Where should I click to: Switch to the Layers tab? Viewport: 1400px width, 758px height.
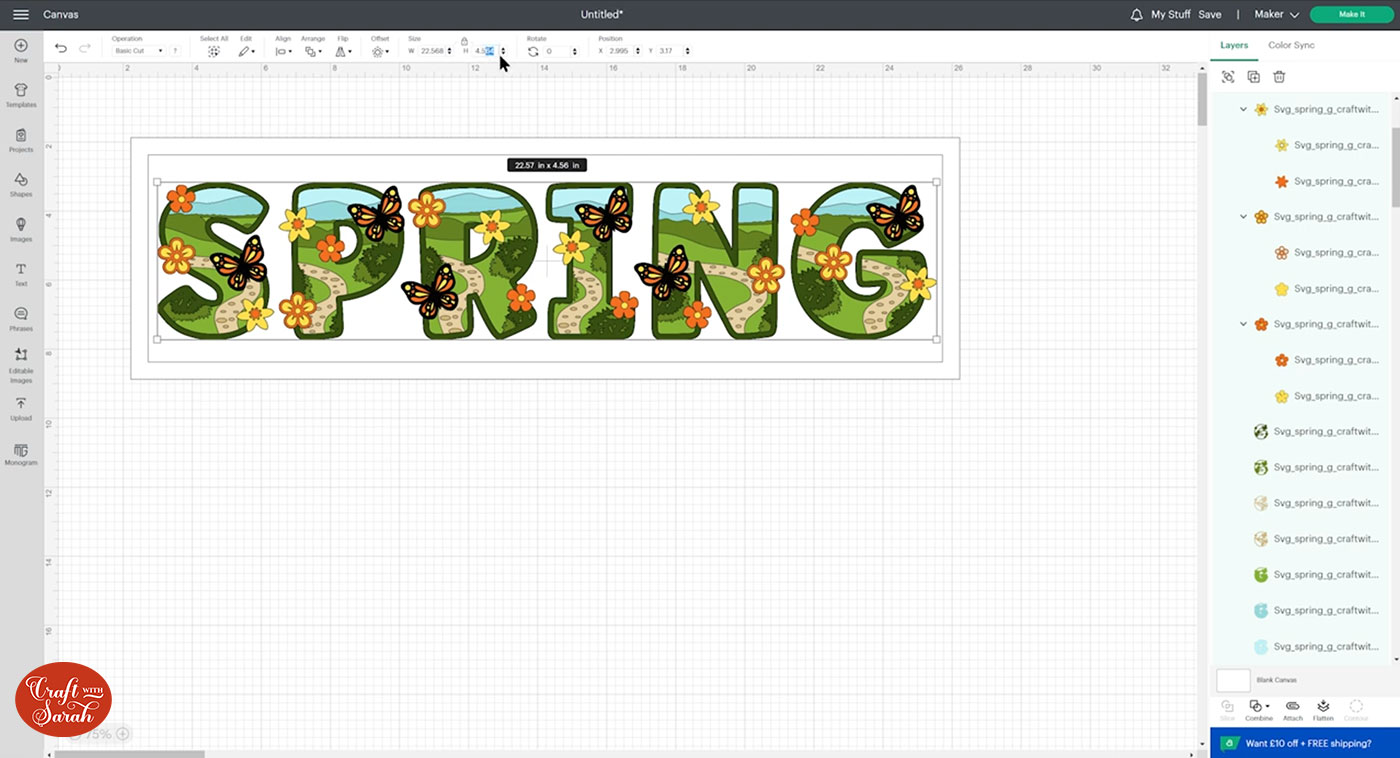pyautogui.click(x=1234, y=45)
